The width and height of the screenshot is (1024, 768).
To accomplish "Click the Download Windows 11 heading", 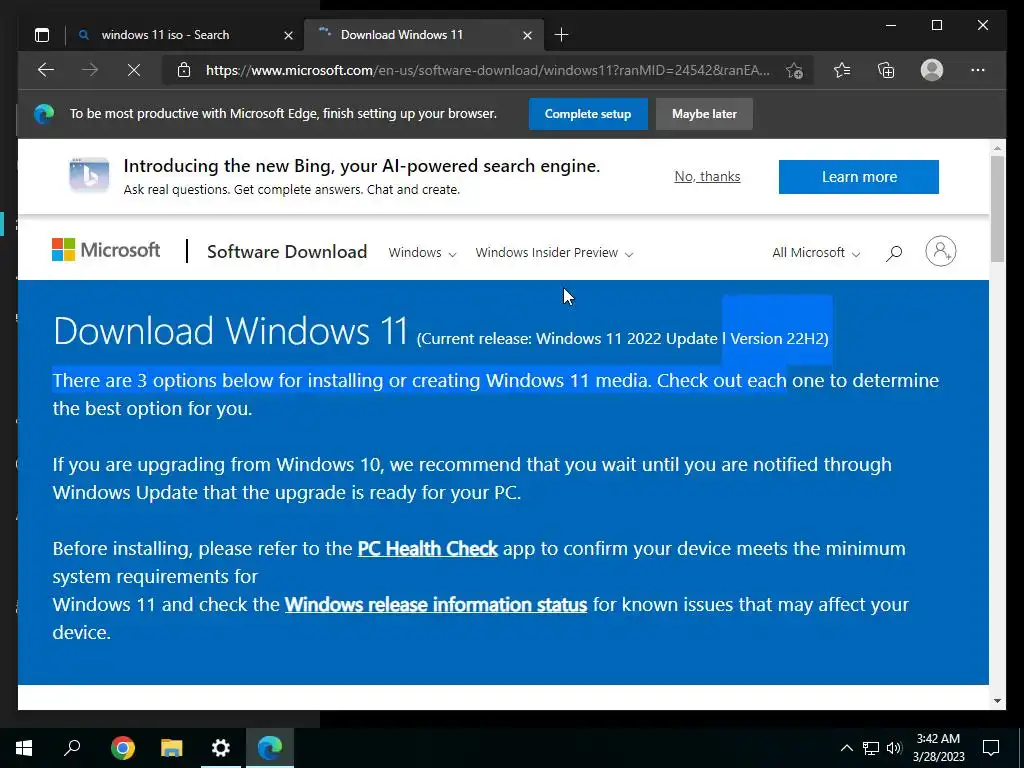I will click(x=231, y=330).
